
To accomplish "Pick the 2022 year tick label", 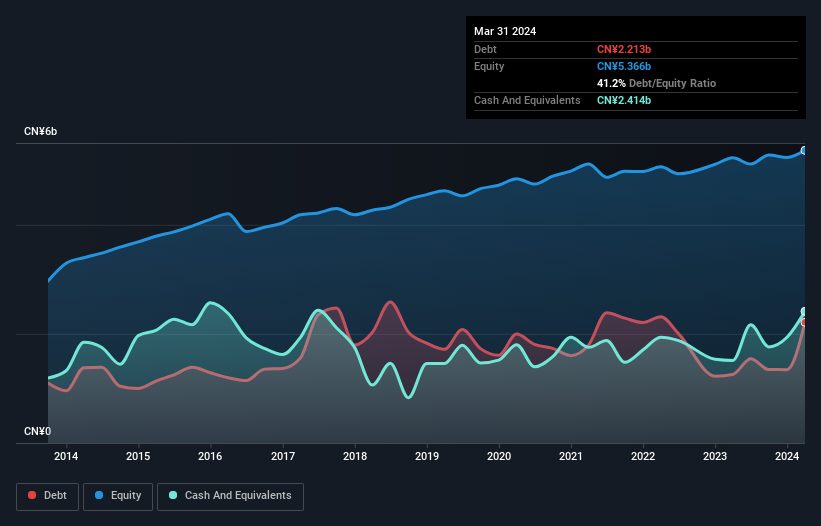I will 643,457.
